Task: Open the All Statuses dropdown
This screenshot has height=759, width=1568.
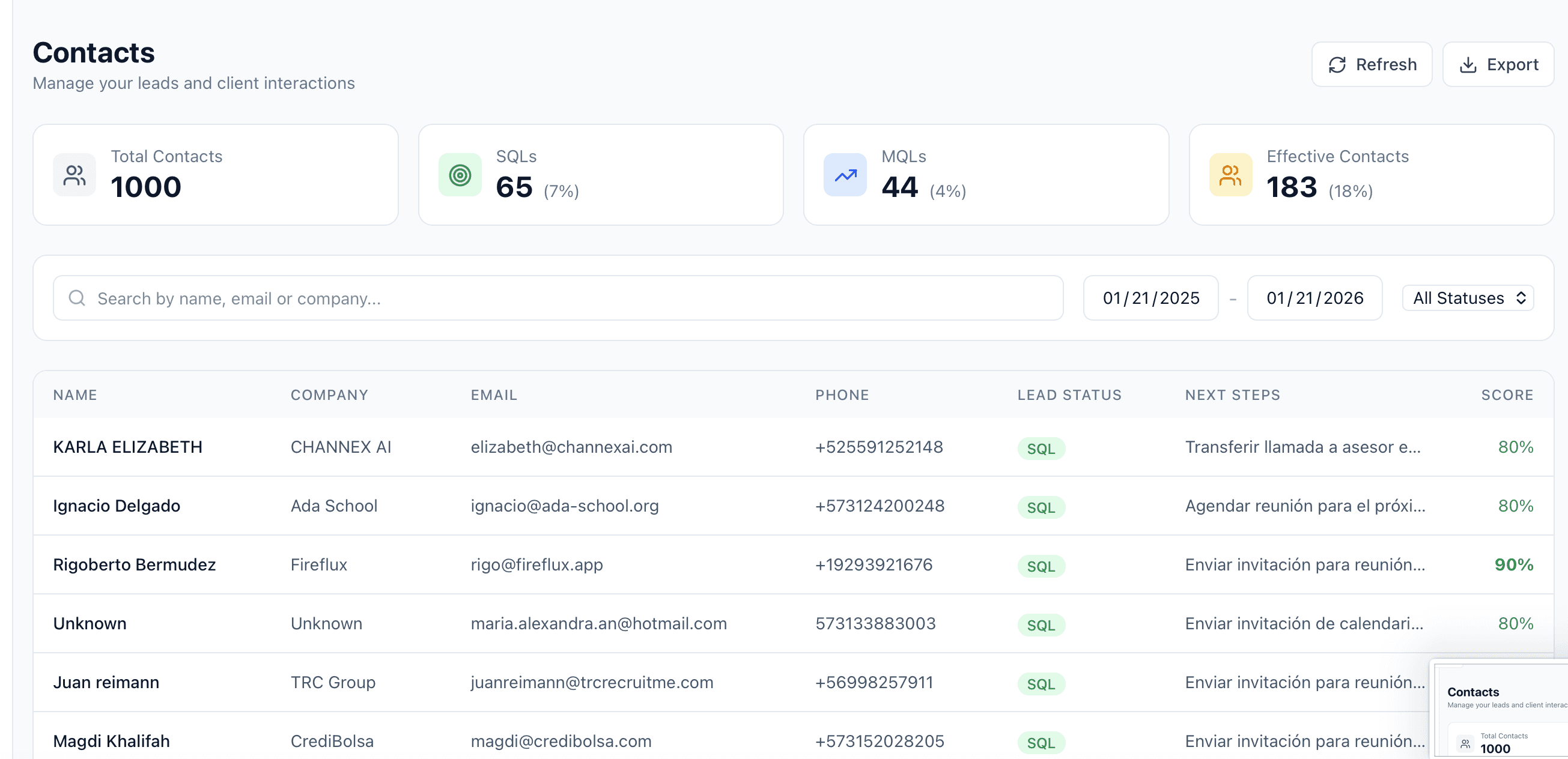Action: tap(1468, 298)
